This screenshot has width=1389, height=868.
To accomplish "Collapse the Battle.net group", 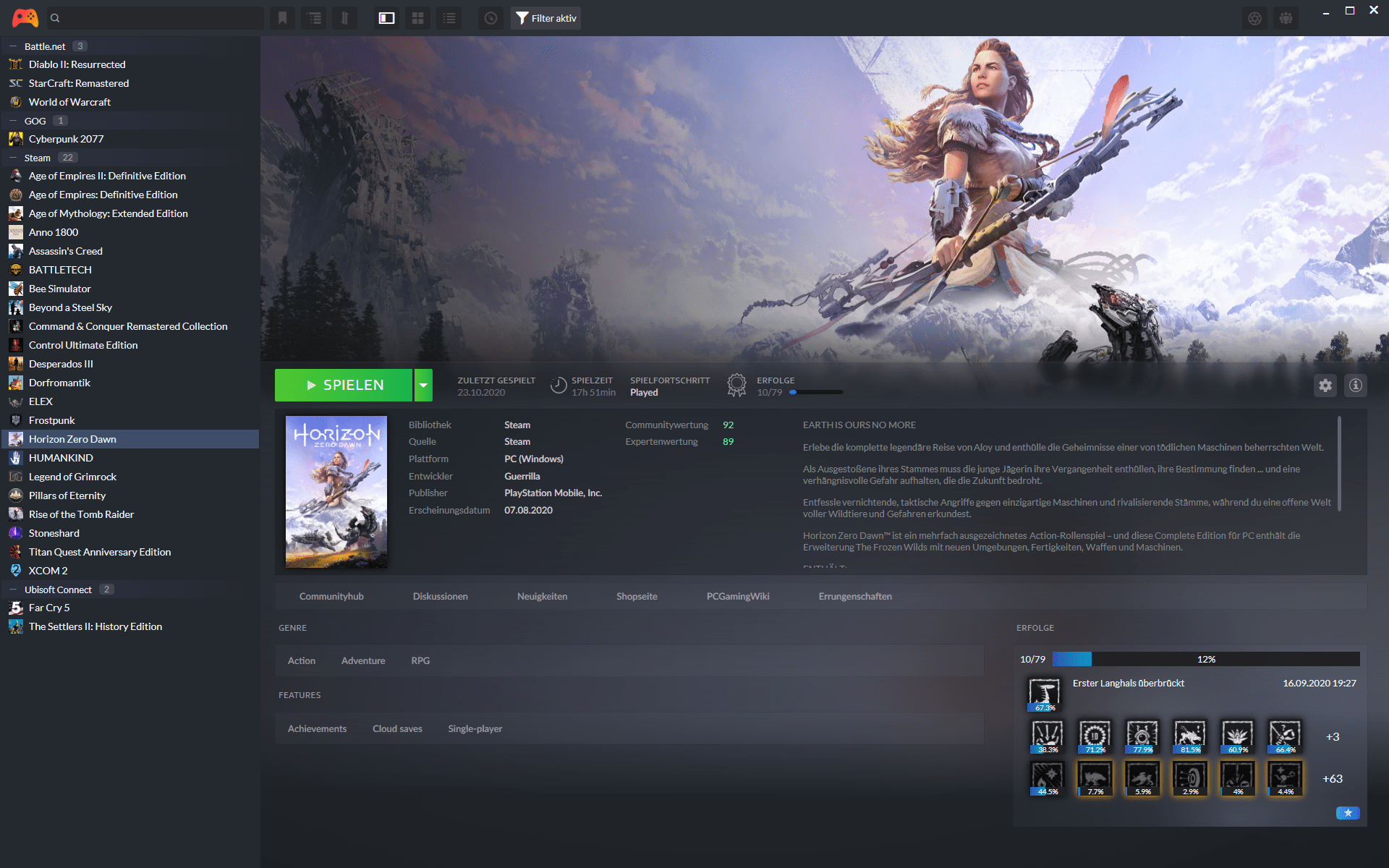I will click(13, 46).
